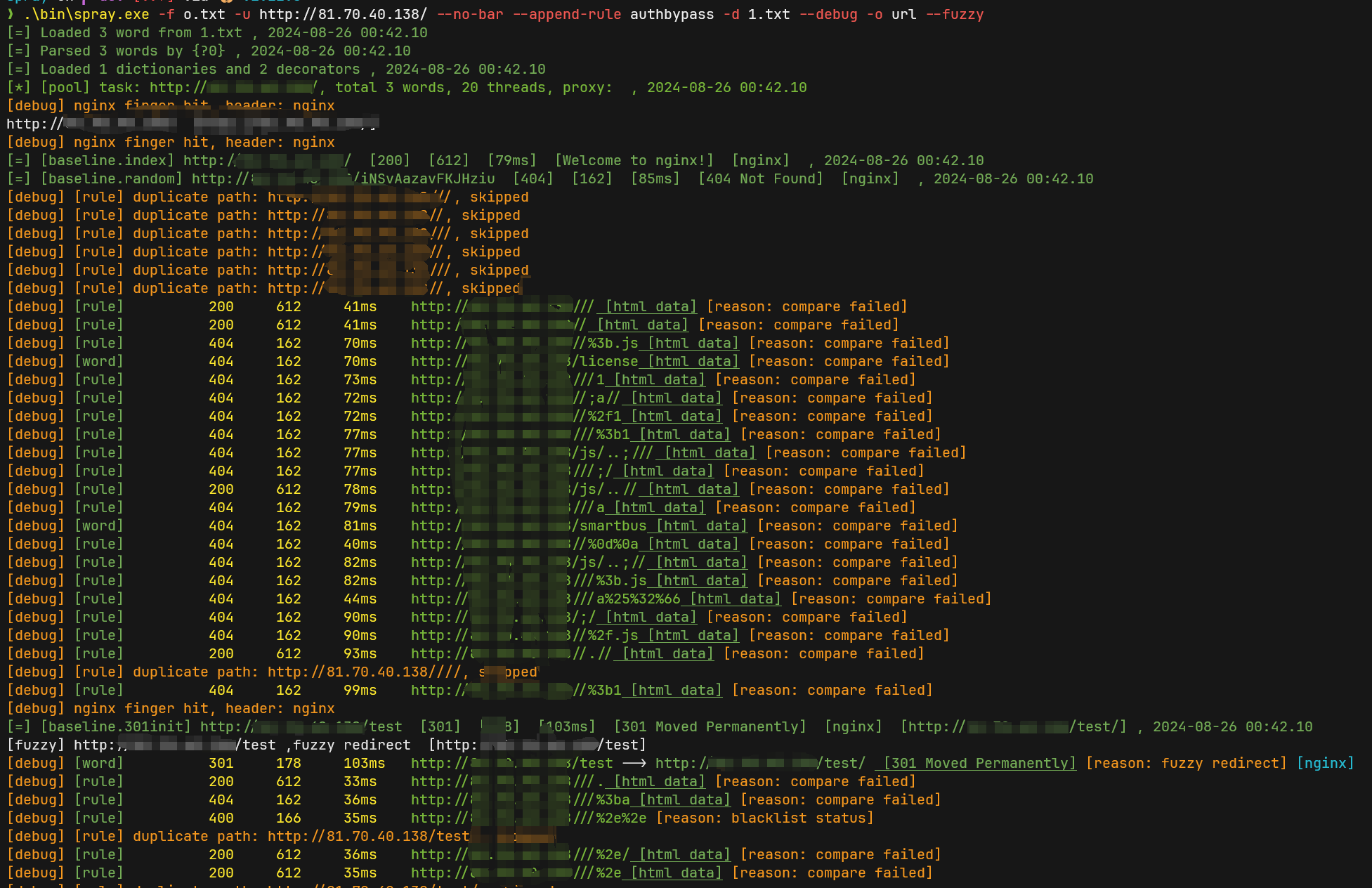This screenshot has height=888, width=1372.
Task: Click the ///;/ path entry
Action: click(x=592, y=471)
